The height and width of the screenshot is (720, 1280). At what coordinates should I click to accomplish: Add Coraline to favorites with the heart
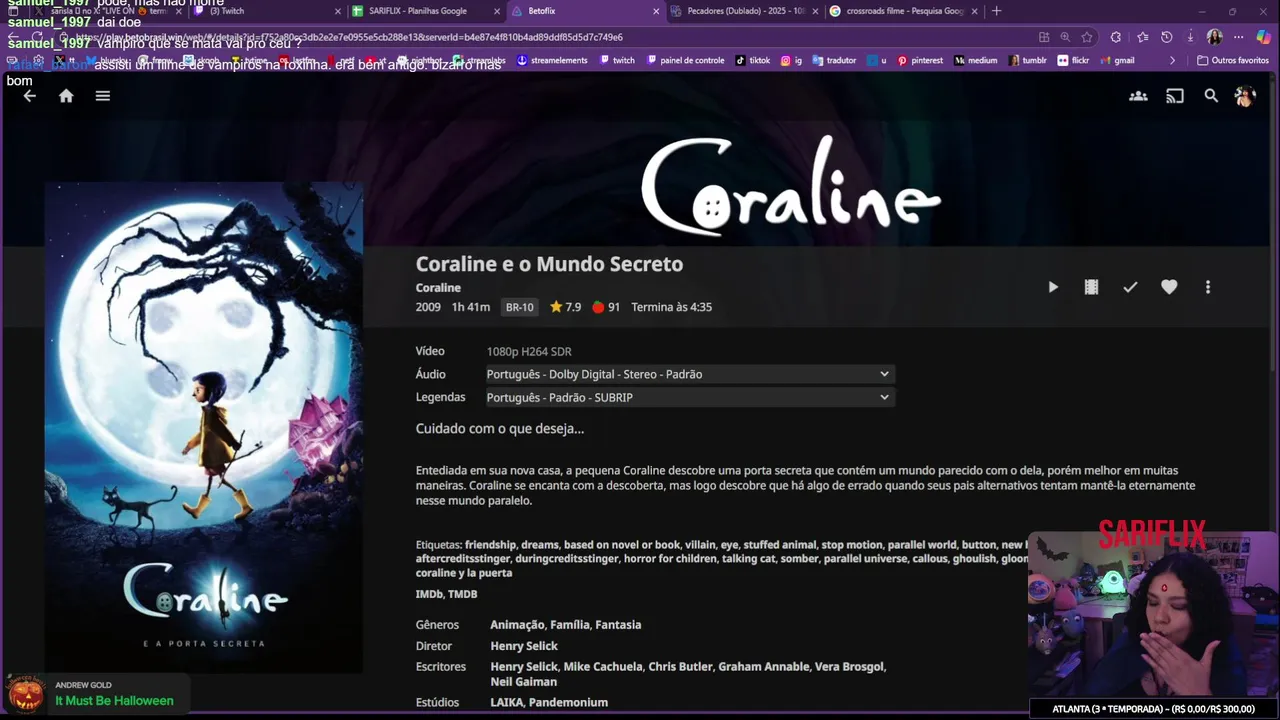[1169, 287]
